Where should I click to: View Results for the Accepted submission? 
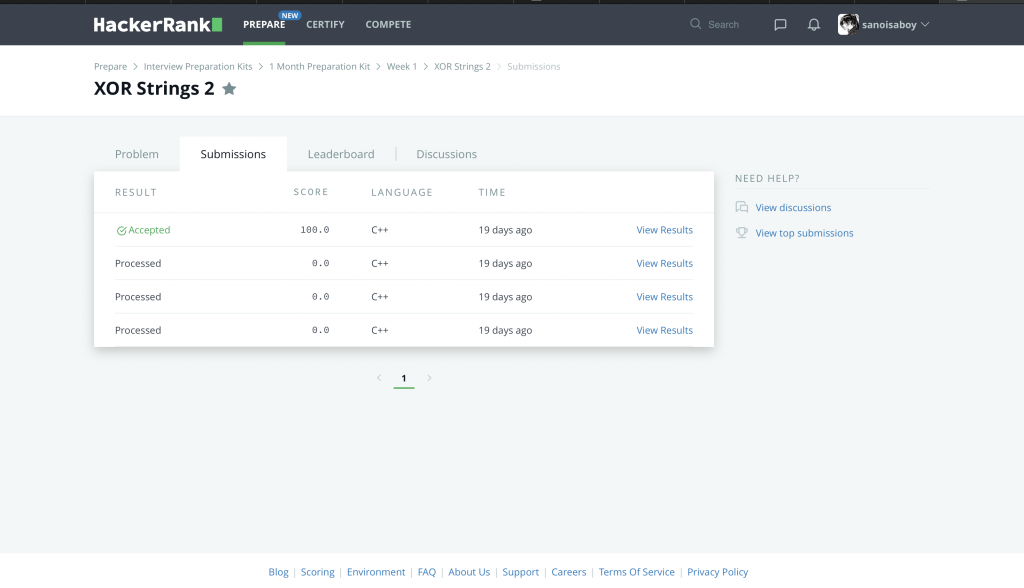664,230
